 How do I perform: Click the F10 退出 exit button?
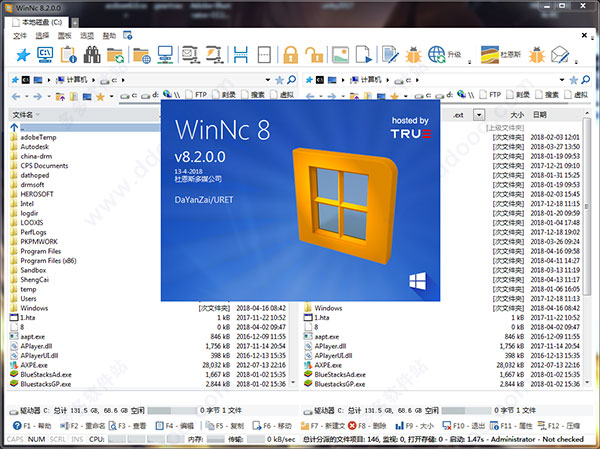(x=463, y=426)
